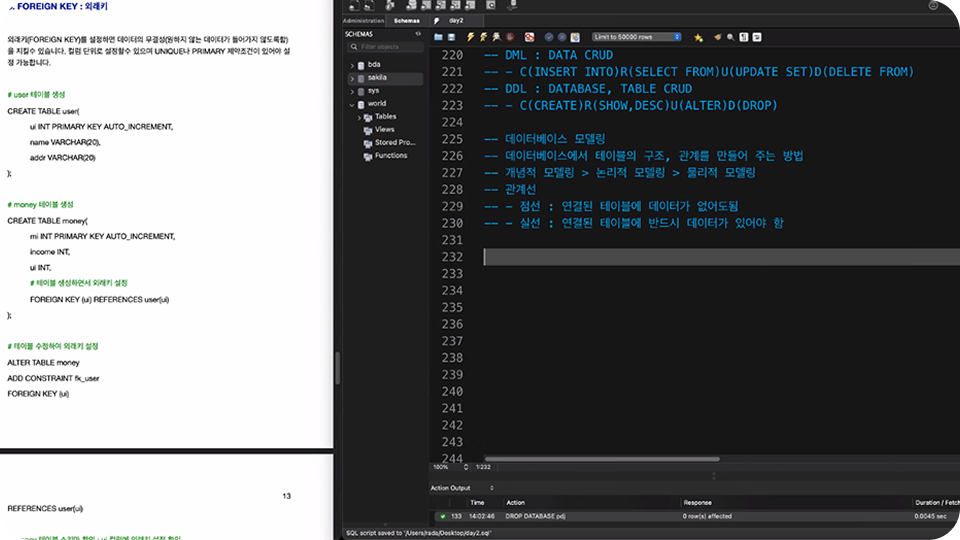Expand the sys schema
Image resolution: width=960 pixels, height=540 pixels.
click(x=352, y=91)
